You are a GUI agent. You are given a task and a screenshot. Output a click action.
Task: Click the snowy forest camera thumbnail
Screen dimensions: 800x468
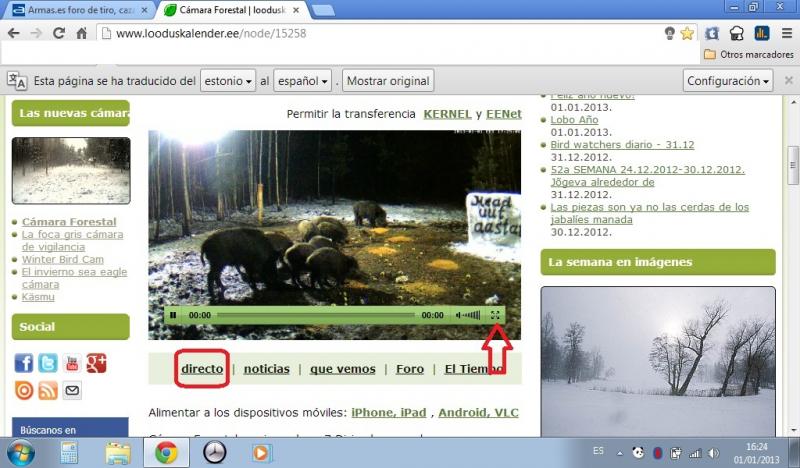pyautogui.click(x=71, y=170)
